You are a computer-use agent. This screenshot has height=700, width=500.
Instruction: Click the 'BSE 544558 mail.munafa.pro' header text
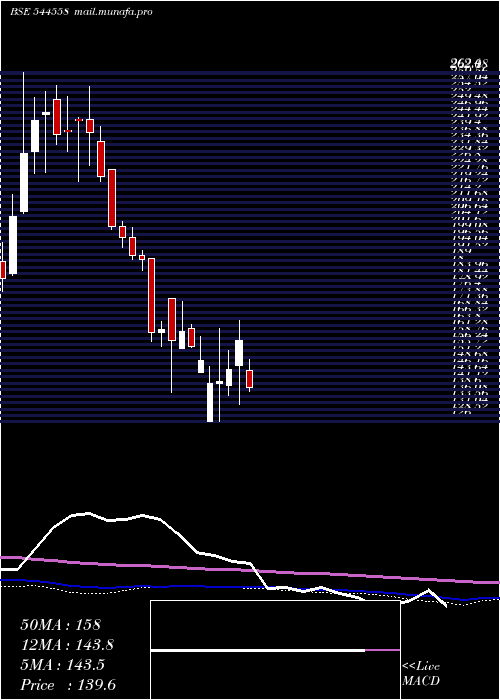pyautogui.click(x=81, y=12)
